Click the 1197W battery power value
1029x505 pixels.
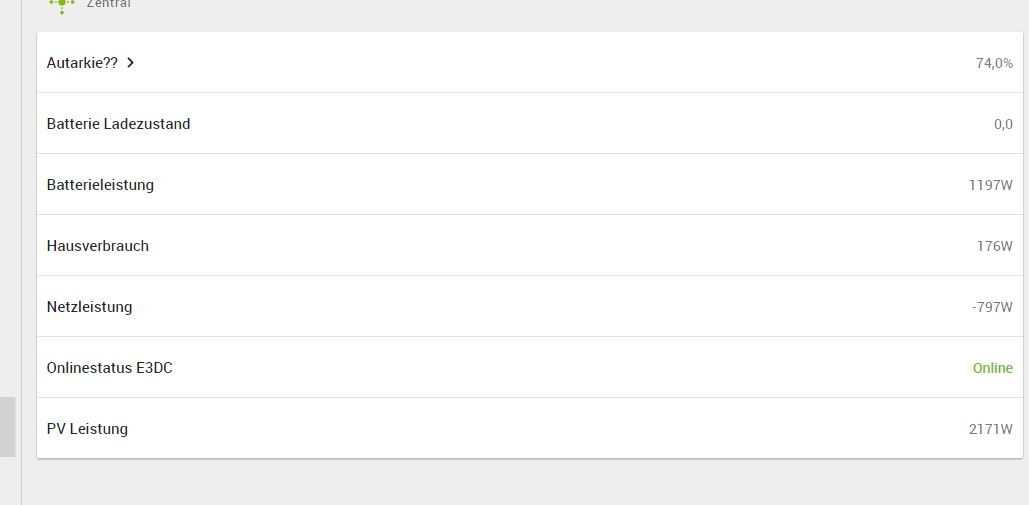(x=990, y=185)
